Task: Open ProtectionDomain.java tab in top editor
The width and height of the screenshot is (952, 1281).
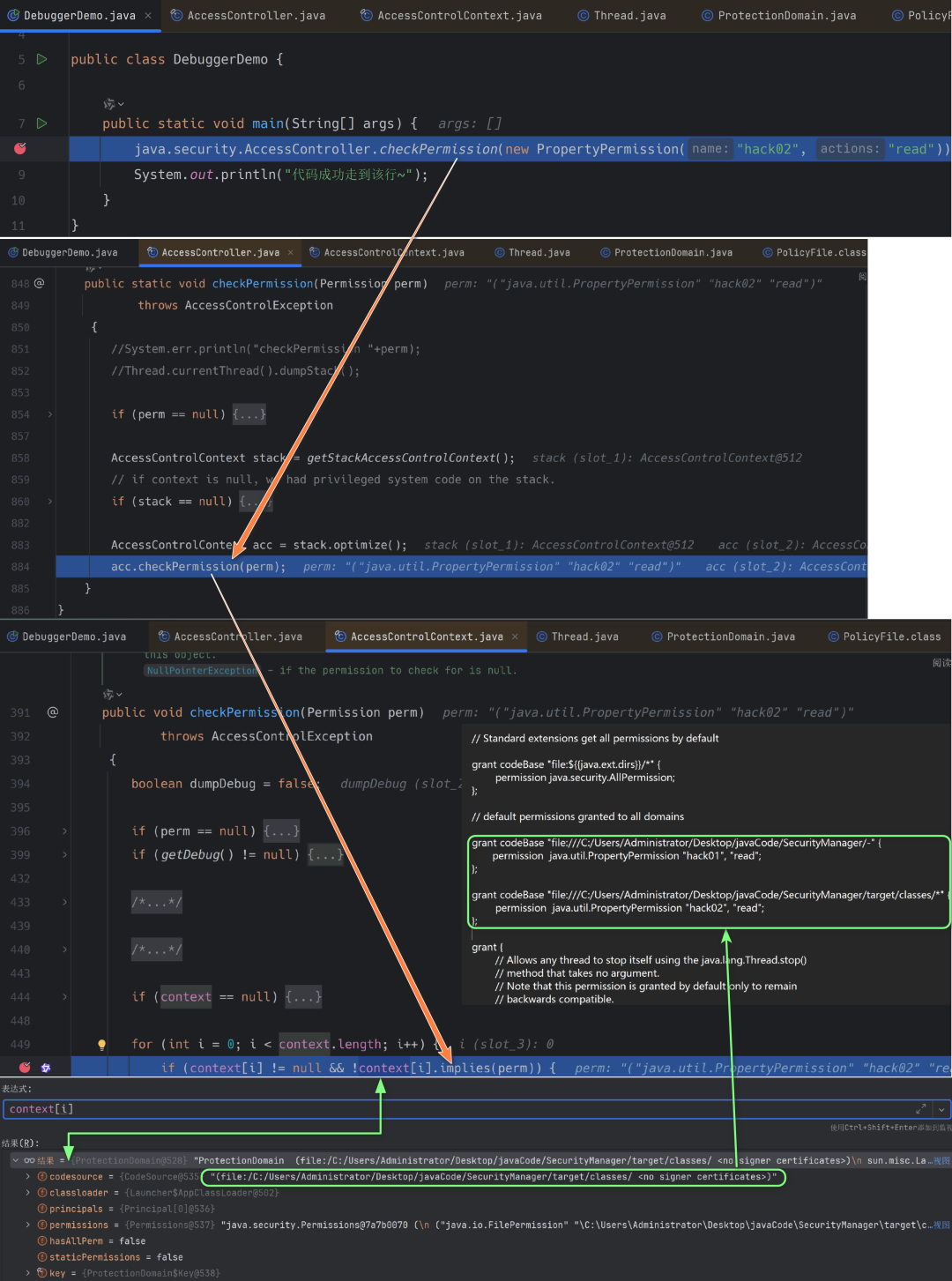Action: [778, 15]
